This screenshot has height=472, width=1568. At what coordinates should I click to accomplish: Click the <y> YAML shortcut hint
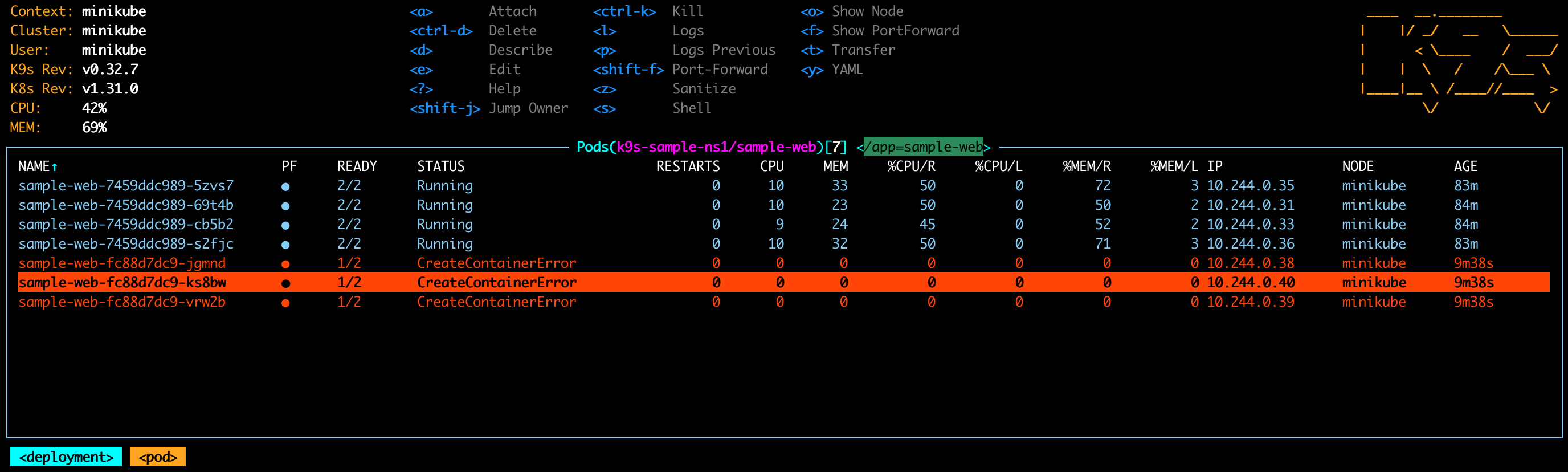[831, 70]
